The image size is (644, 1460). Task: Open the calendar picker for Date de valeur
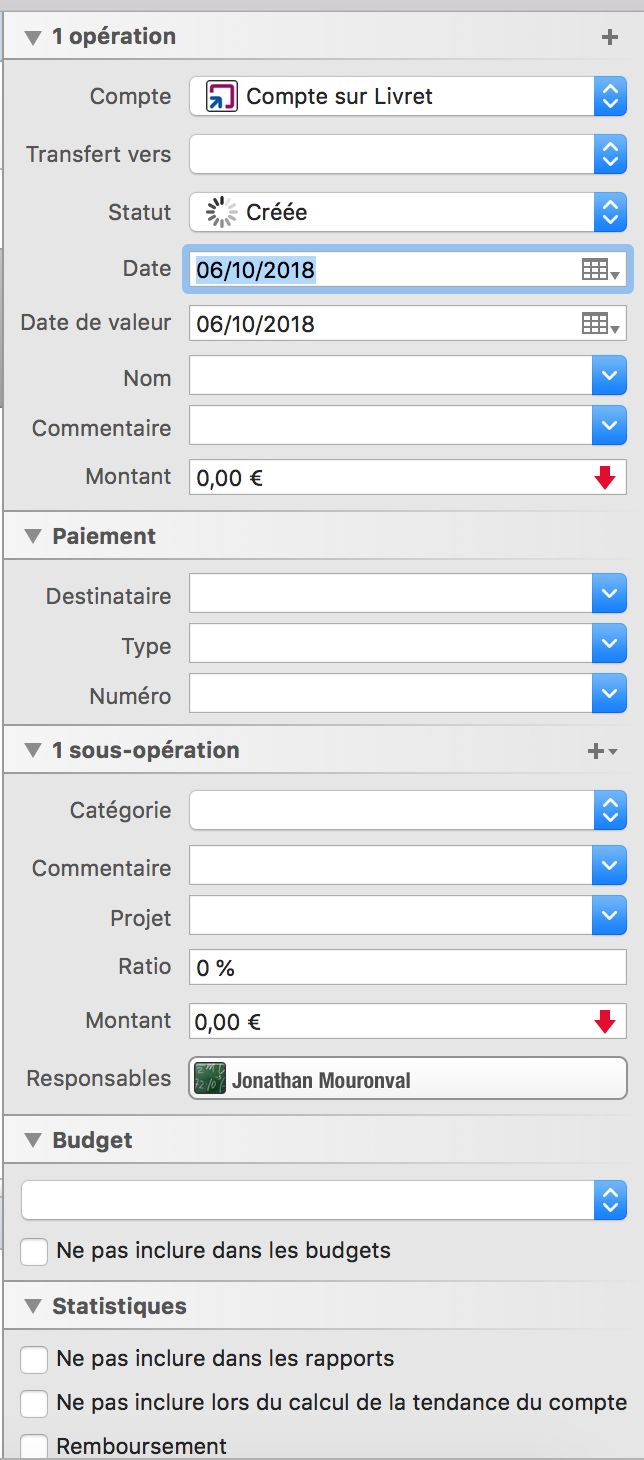click(601, 324)
